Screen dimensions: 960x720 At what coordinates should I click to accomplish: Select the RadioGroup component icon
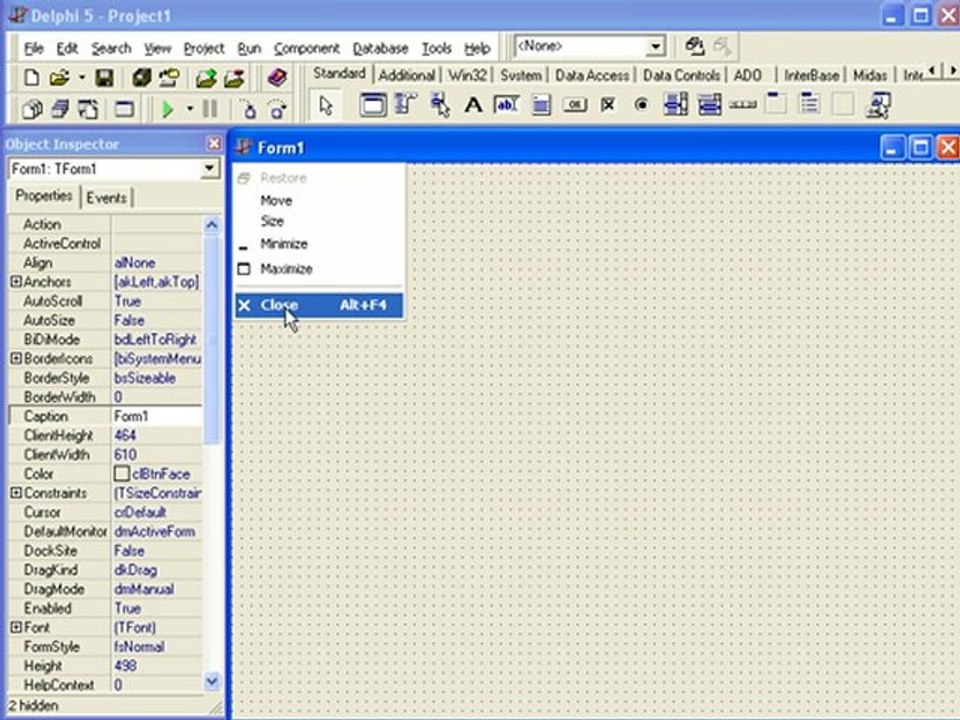click(x=809, y=104)
